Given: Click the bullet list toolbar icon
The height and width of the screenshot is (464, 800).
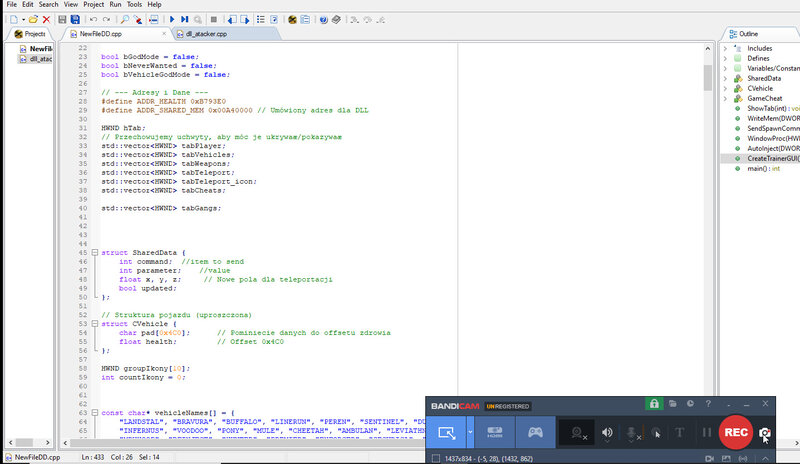Looking at the screenshot, I should point(261,19).
